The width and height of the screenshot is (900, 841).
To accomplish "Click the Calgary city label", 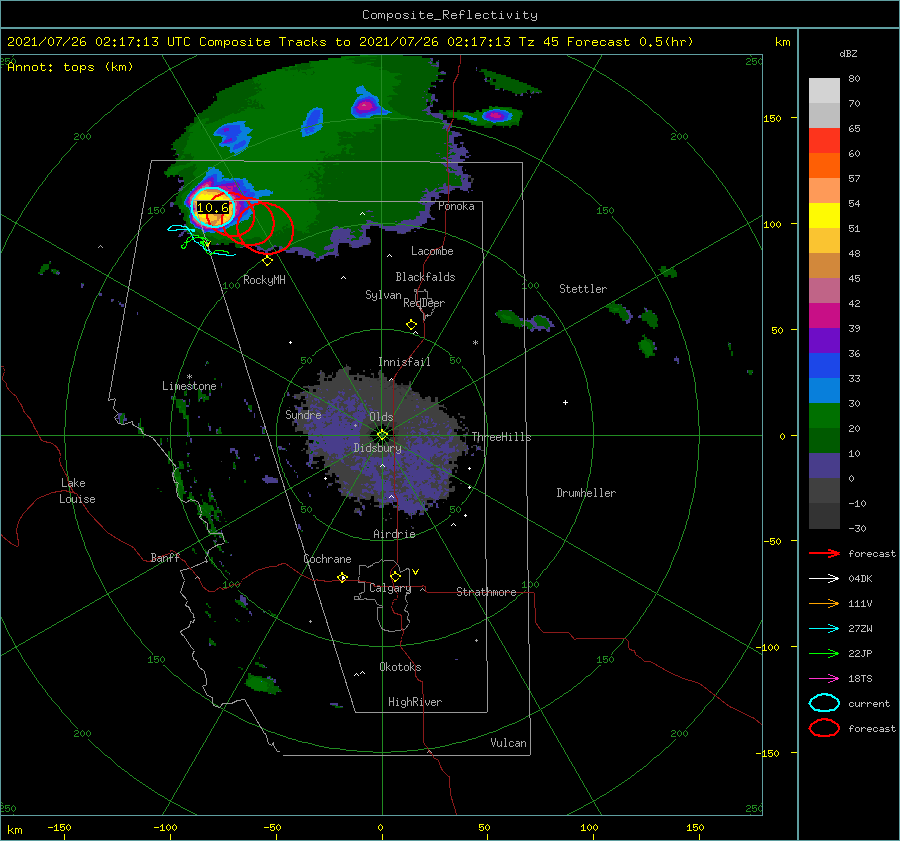I will click(x=390, y=588).
